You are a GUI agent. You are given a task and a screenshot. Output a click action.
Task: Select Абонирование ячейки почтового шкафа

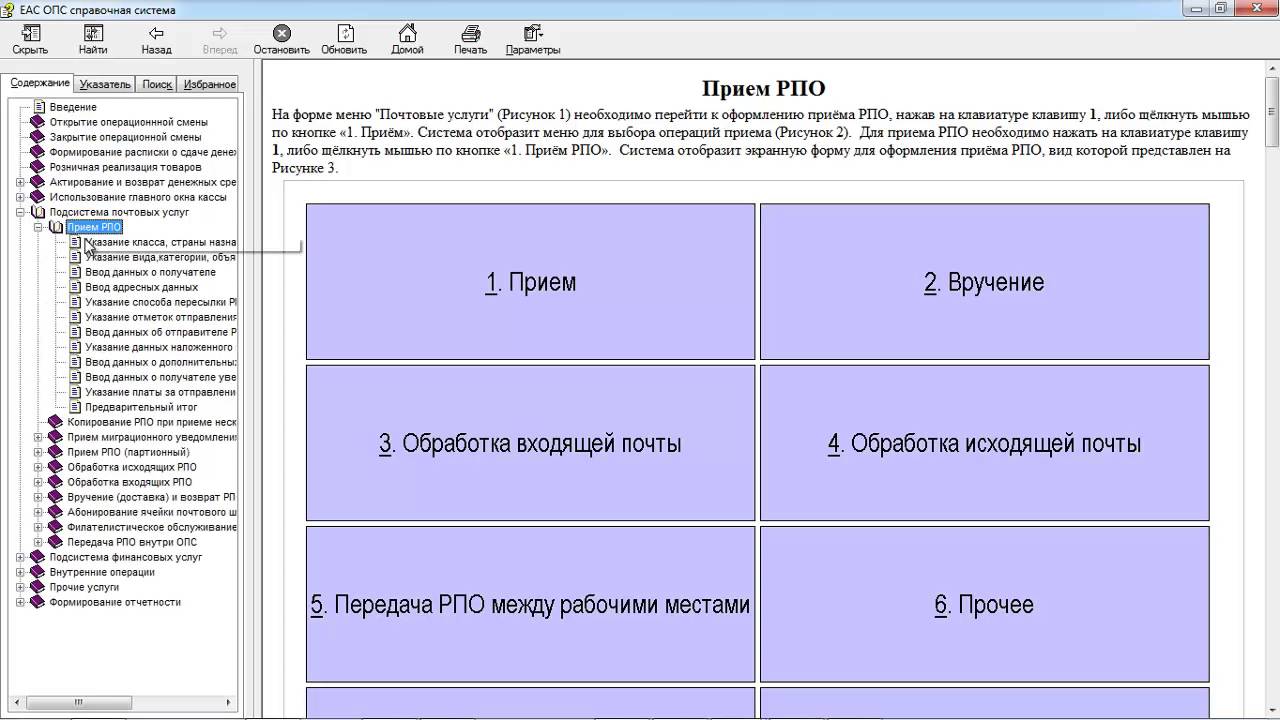coord(152,512)
